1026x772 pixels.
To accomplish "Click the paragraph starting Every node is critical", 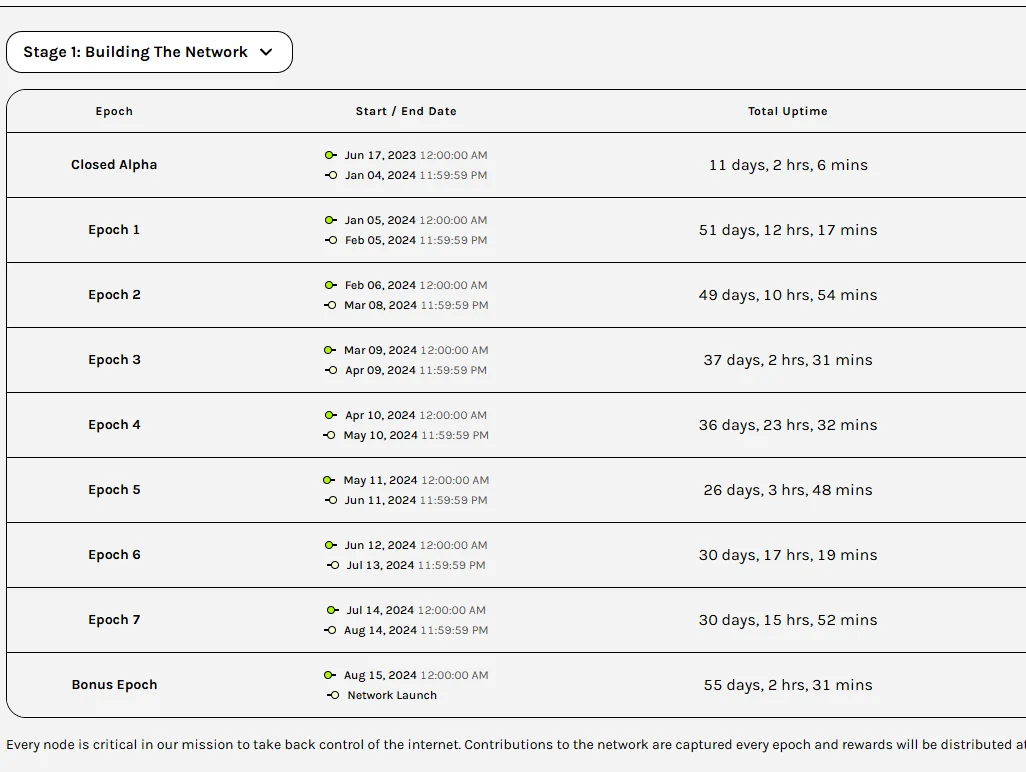I will (x=516, y=745).
